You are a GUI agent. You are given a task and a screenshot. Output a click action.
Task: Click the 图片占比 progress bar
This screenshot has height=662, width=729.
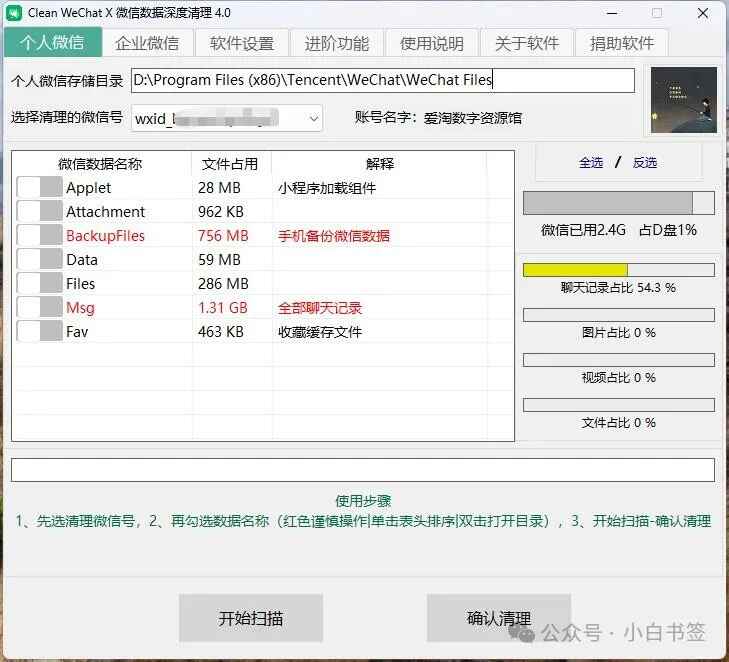619,315
